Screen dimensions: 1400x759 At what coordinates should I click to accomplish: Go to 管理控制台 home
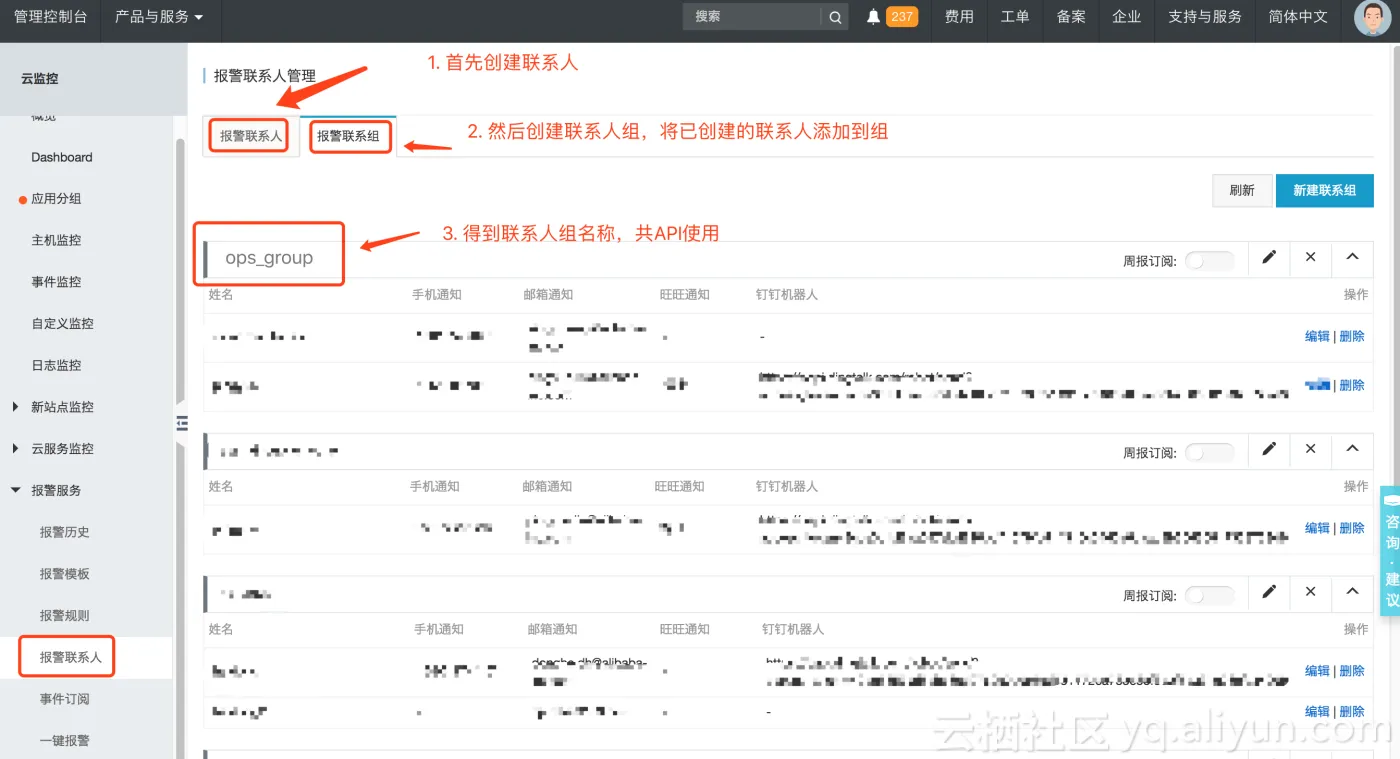50,17
